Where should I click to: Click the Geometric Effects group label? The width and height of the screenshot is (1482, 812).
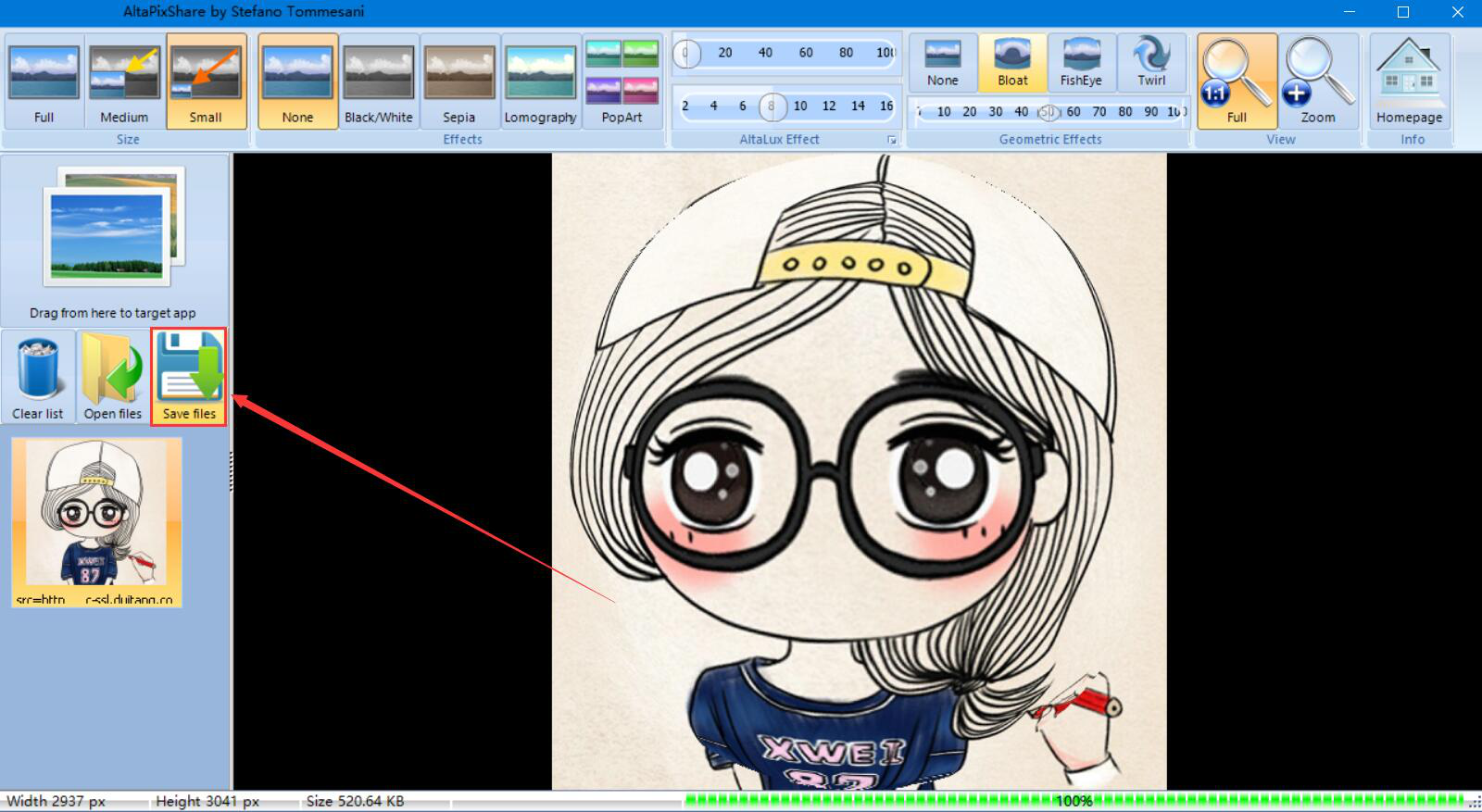pyautogui.click(x=1050, y=140)
